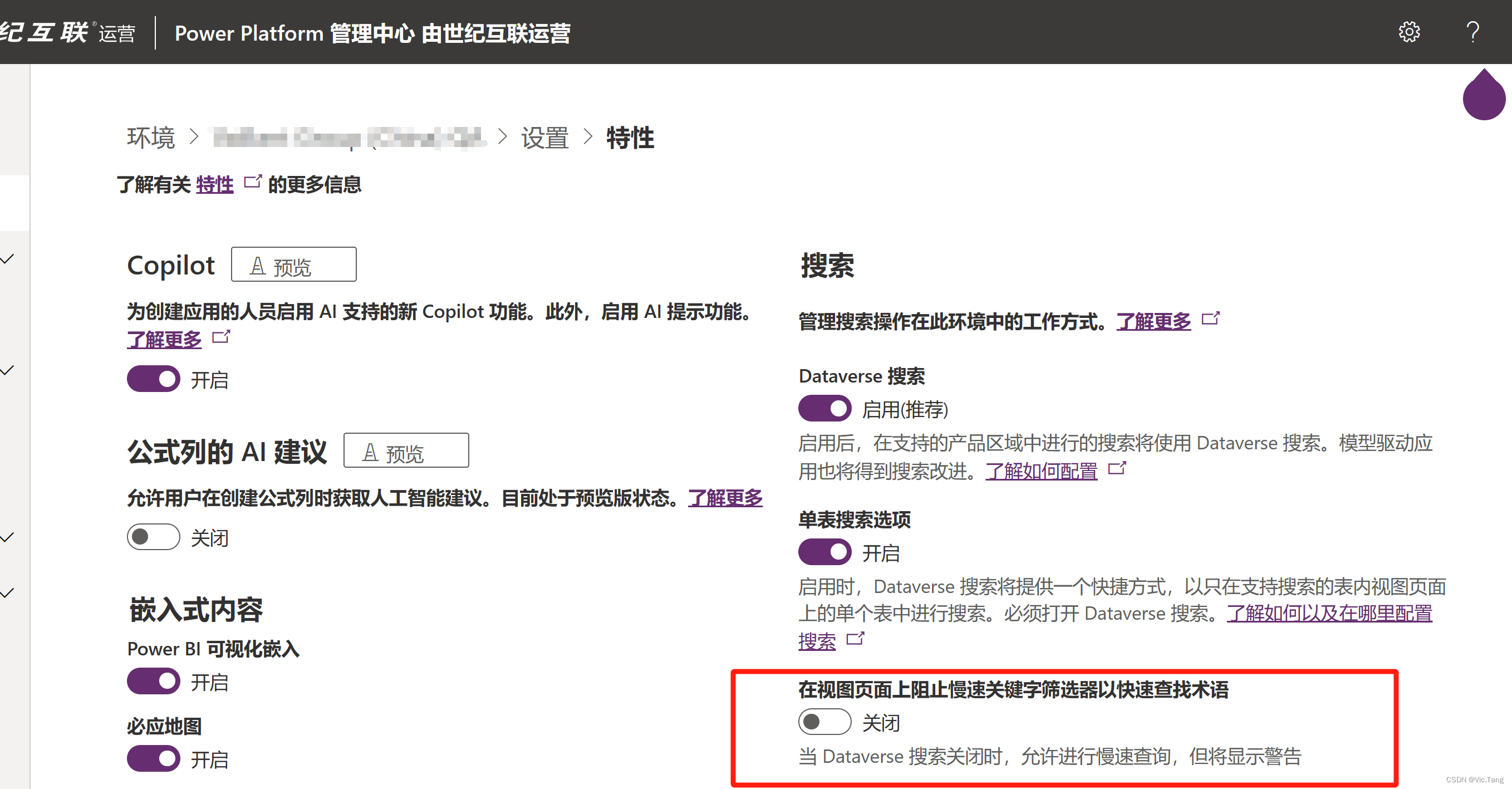Open 公式列 AI 建议 了解更多 link
This screenshot has width=1512, height=789.
tap(725, 498)
